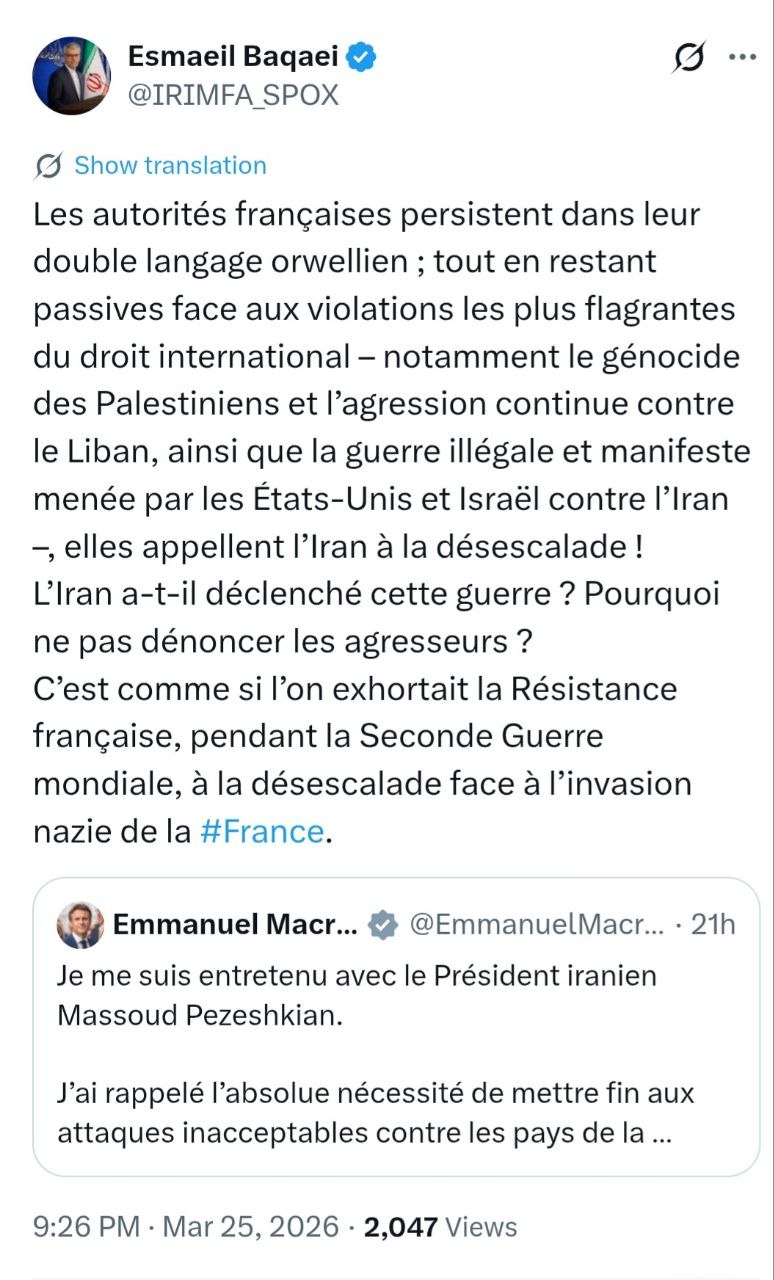Open the #France hashtag
774x1280 pixels.
[262, 832]
